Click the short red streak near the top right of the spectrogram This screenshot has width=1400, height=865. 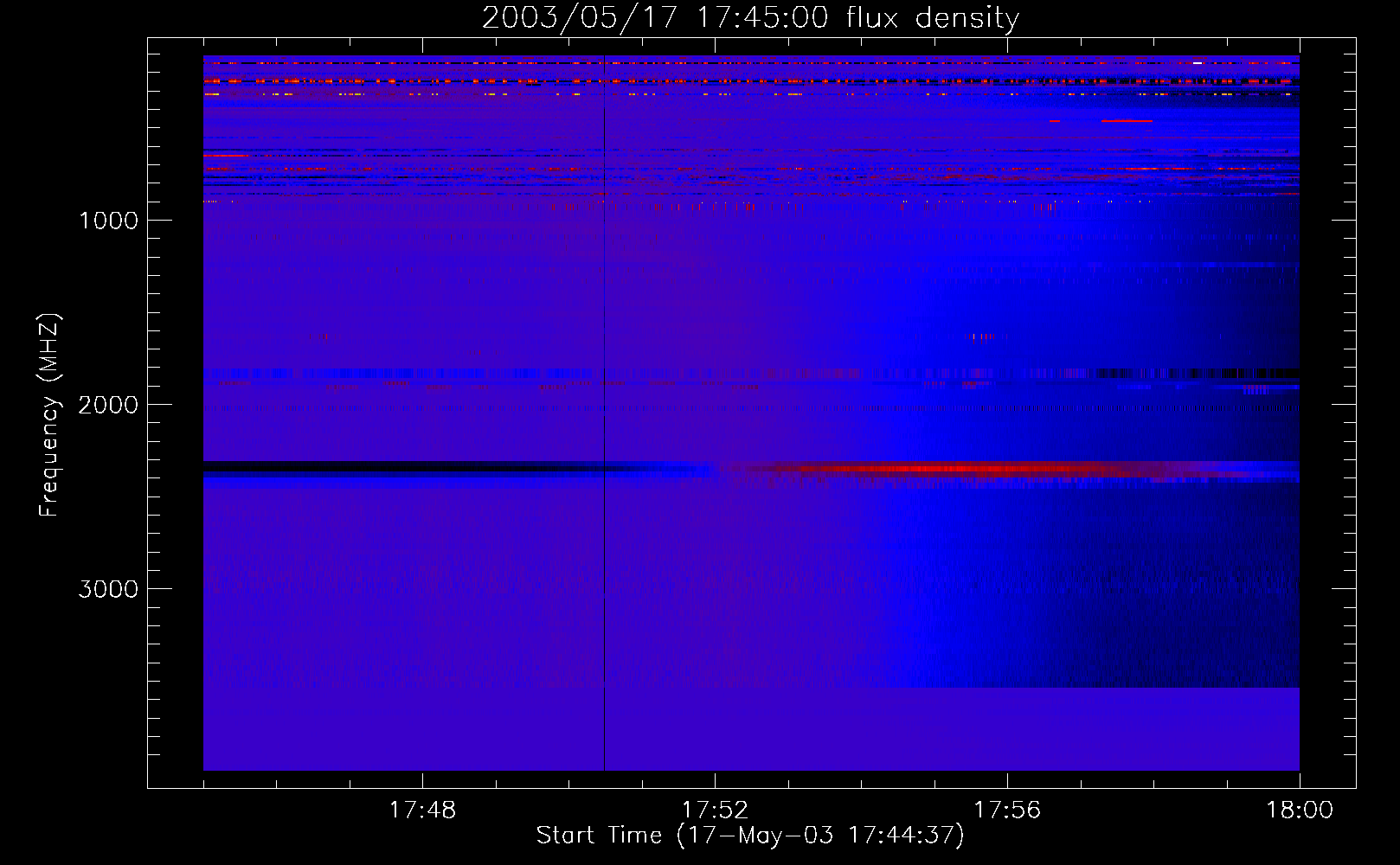1127,121
